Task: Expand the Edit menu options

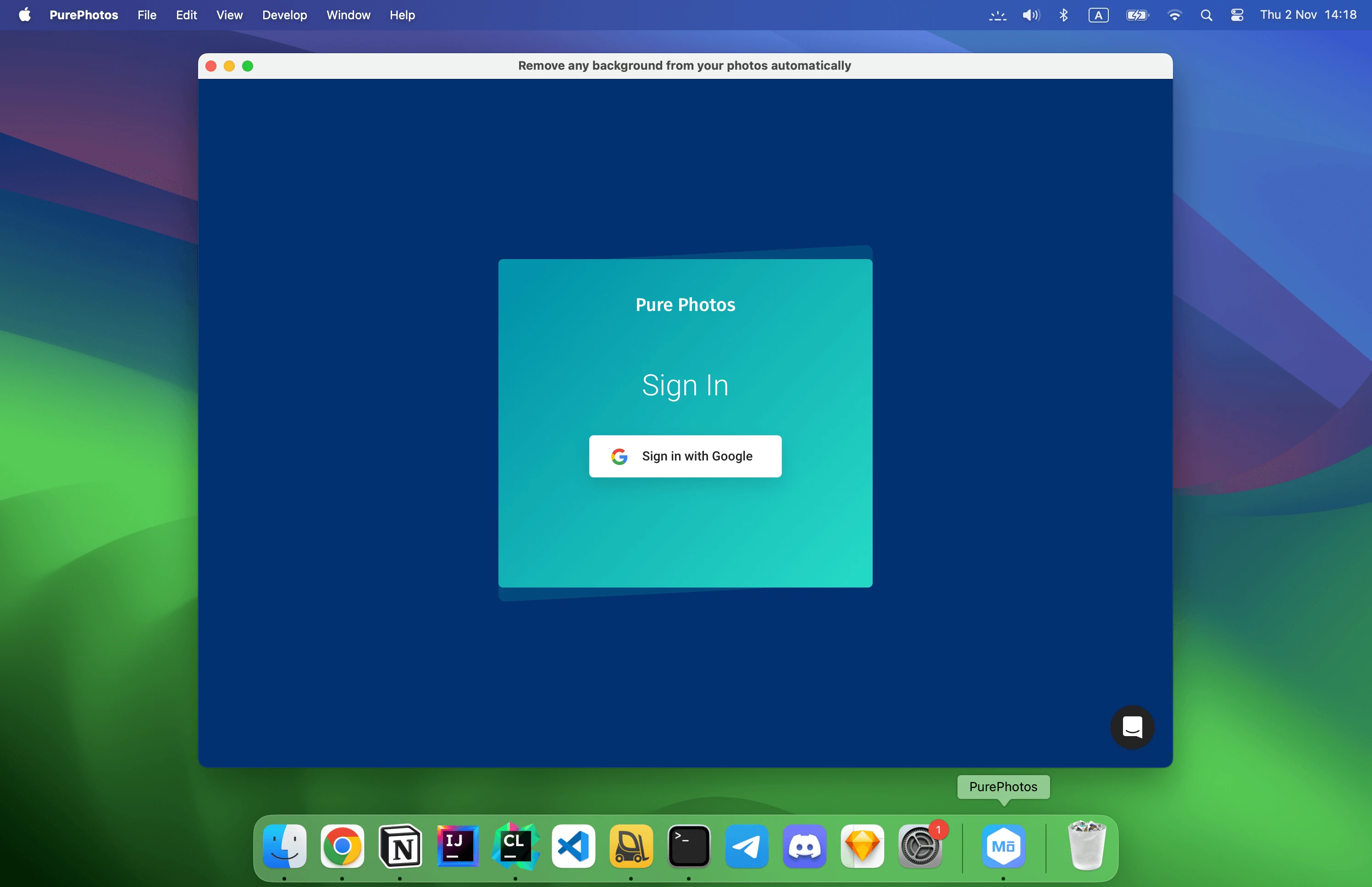Action: tap(186, 15)
